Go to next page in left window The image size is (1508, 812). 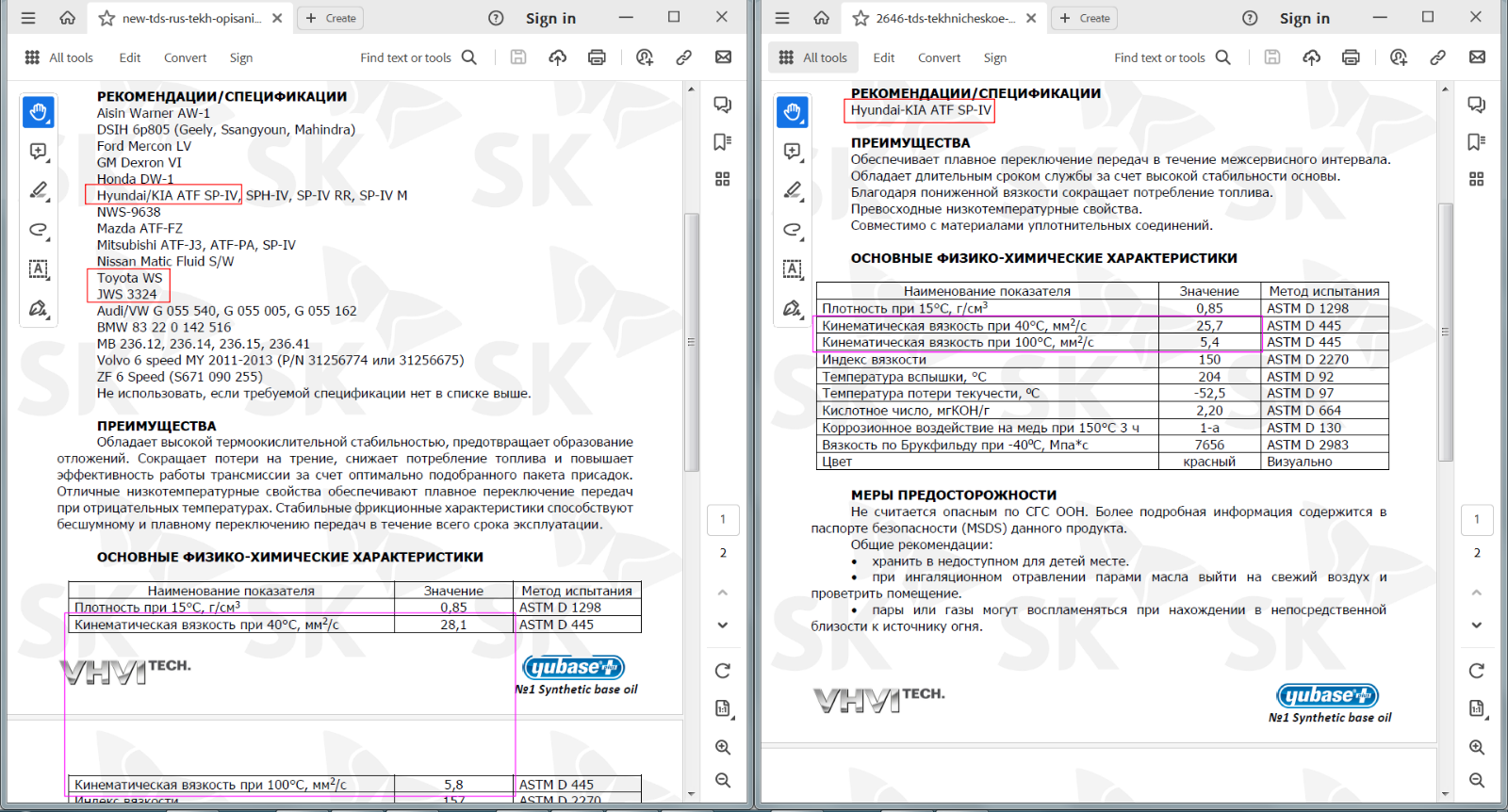[x=723, y=625]
